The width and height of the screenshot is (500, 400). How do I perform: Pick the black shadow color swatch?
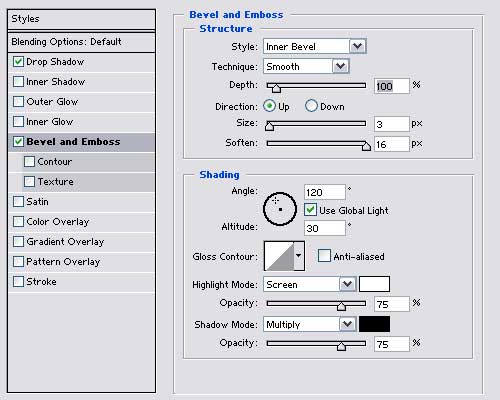click(374, 324)
